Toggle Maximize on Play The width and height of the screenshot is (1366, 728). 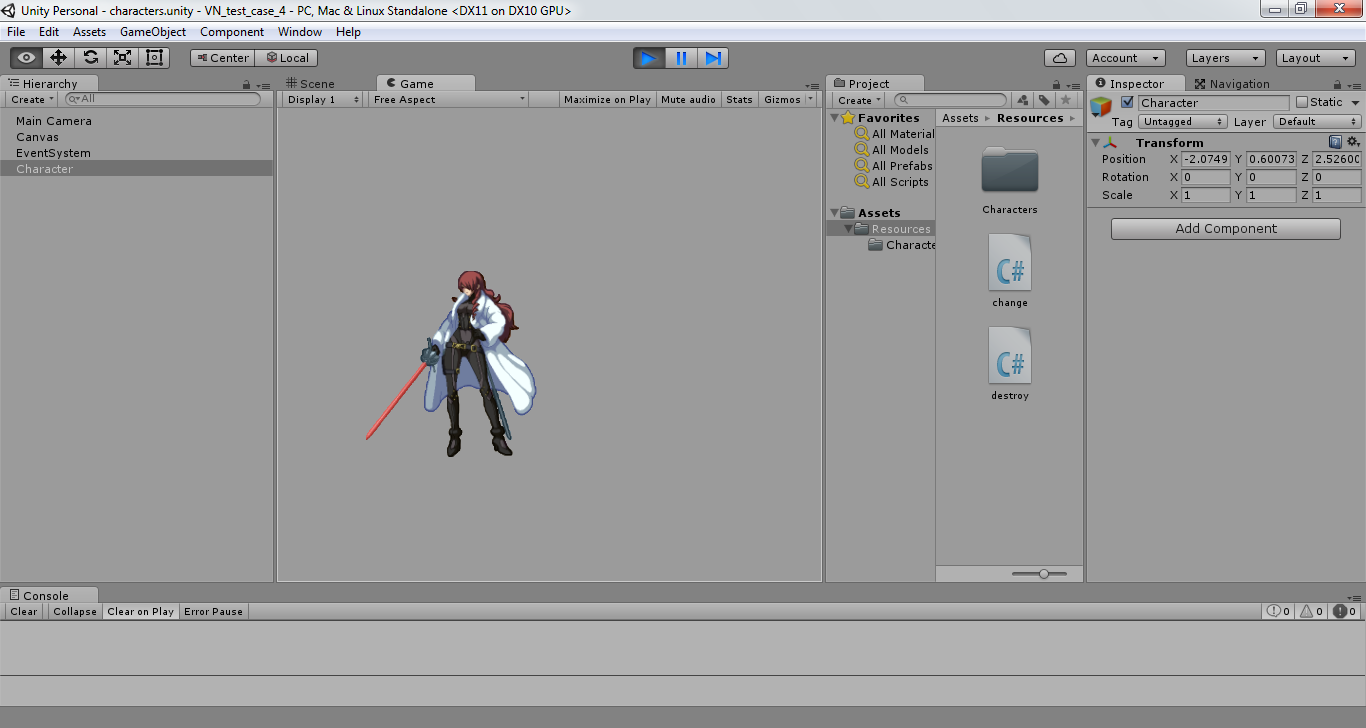(x=607, y=100)
